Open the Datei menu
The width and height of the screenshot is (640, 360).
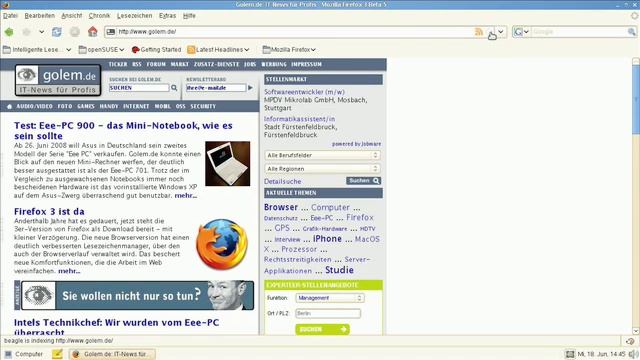point(10,16)
